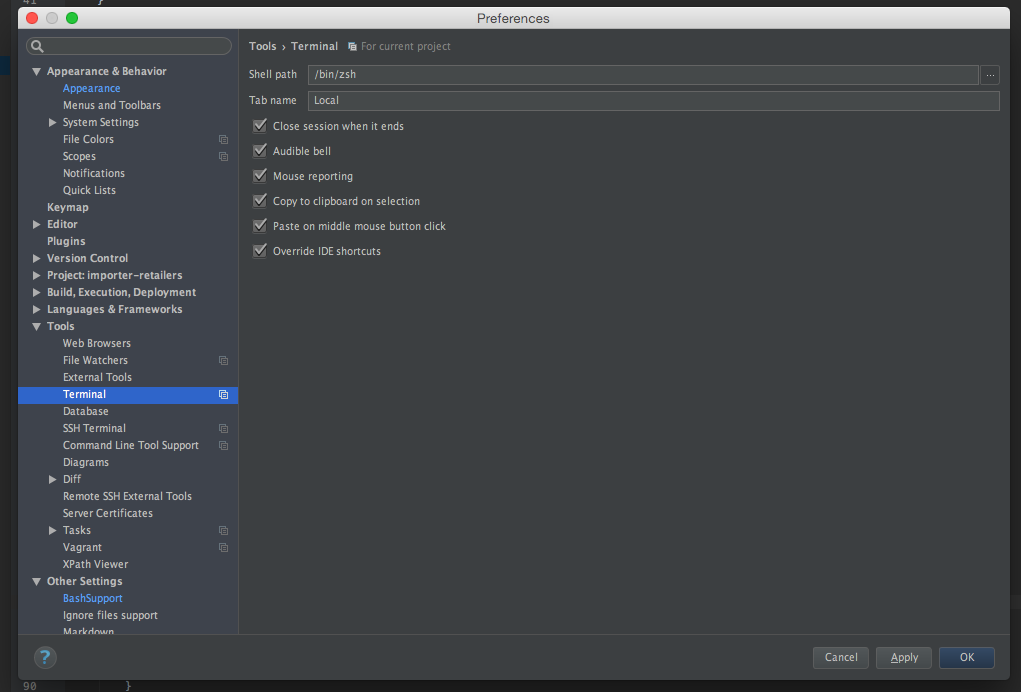This screenshot has height=692, width=1021.
Task: Open BashSupport settings
Action: tap(92, 598)
